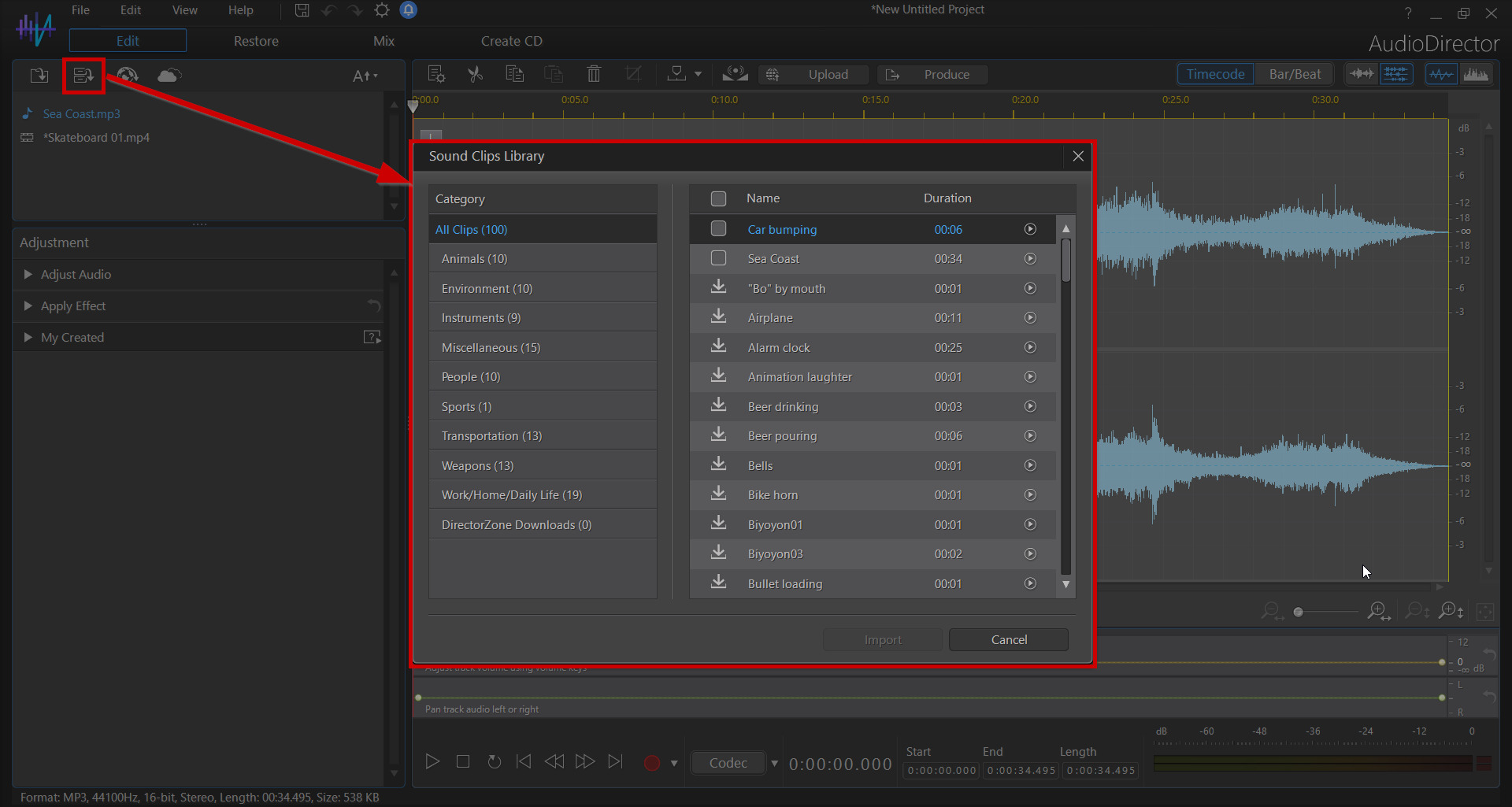This screenshot has width=1512, height=807.
Task: Preview the Alarm clock clip
Action: tap(1030, 347)
